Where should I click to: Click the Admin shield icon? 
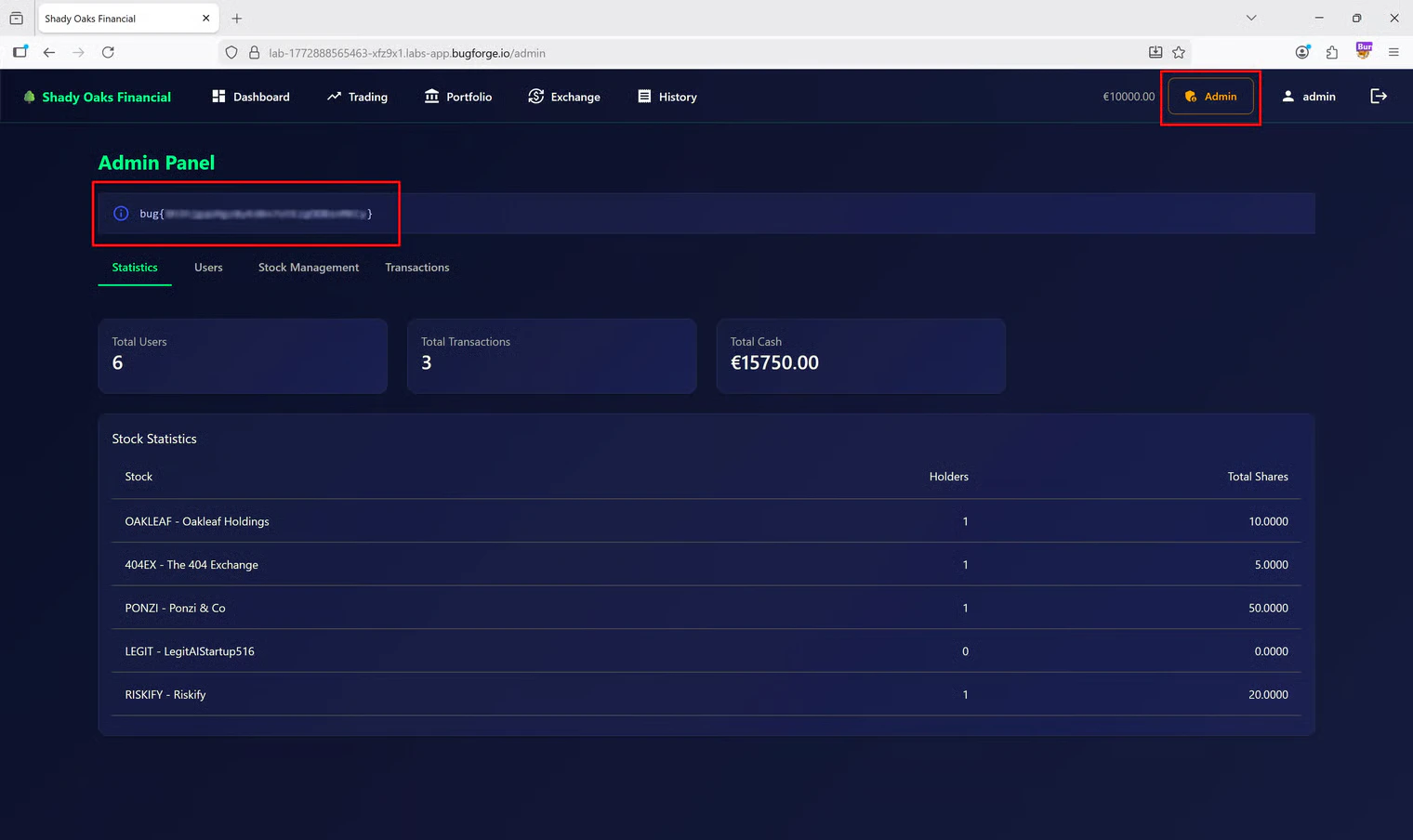click(1191, 97)
